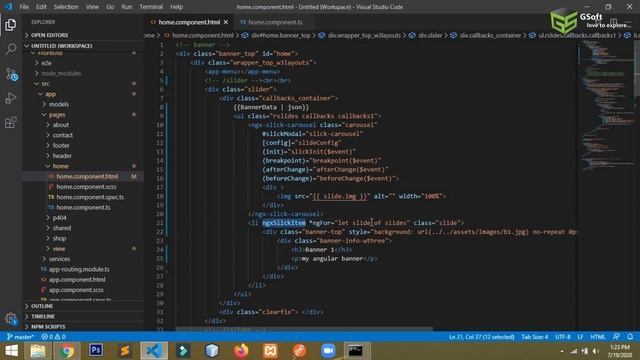640x360 pixels.
Task: Expand the header folder
Action: tap(62, 156)
